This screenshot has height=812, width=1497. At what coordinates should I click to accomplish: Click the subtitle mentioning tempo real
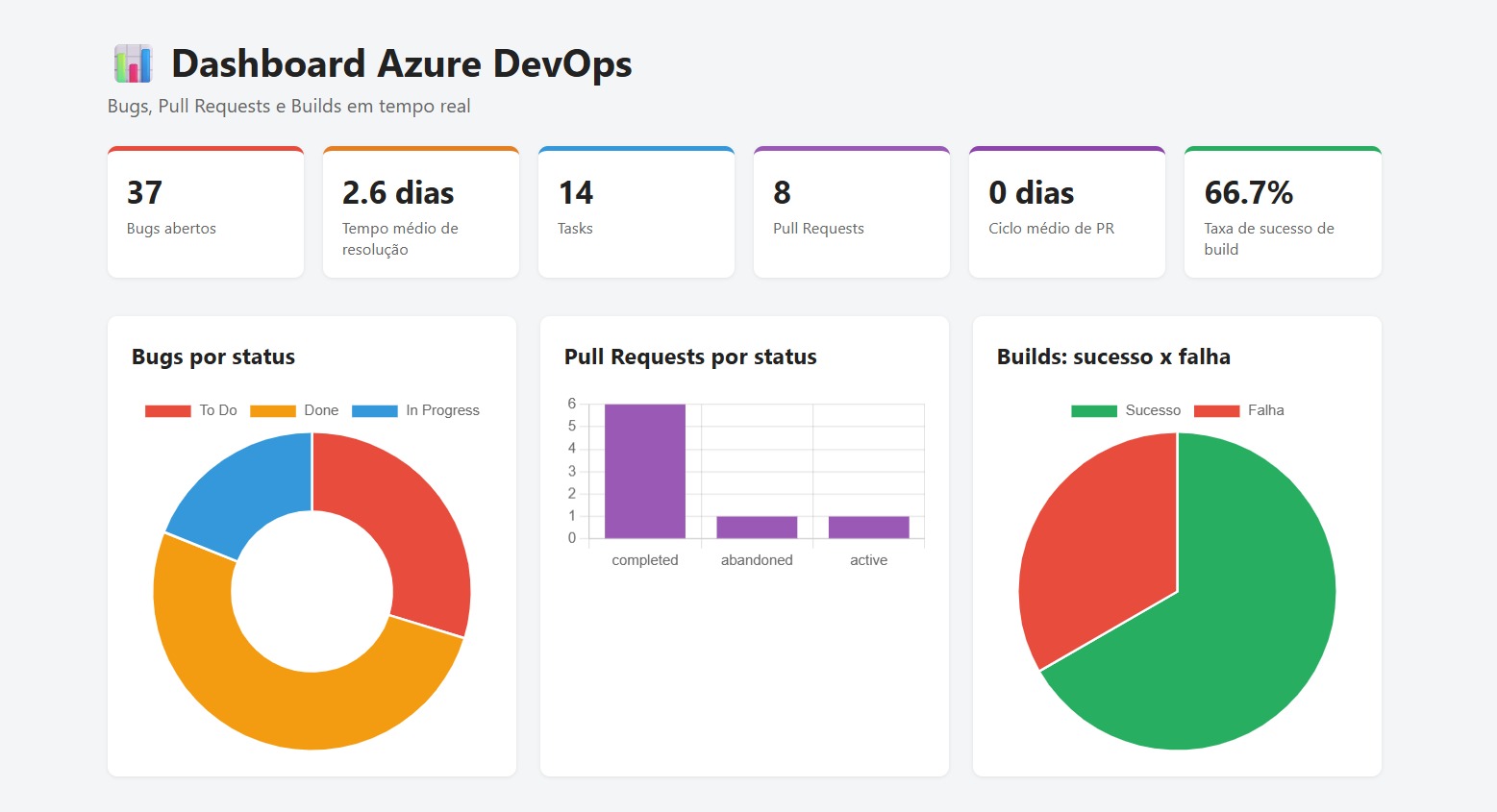click(x=289, y=107)
